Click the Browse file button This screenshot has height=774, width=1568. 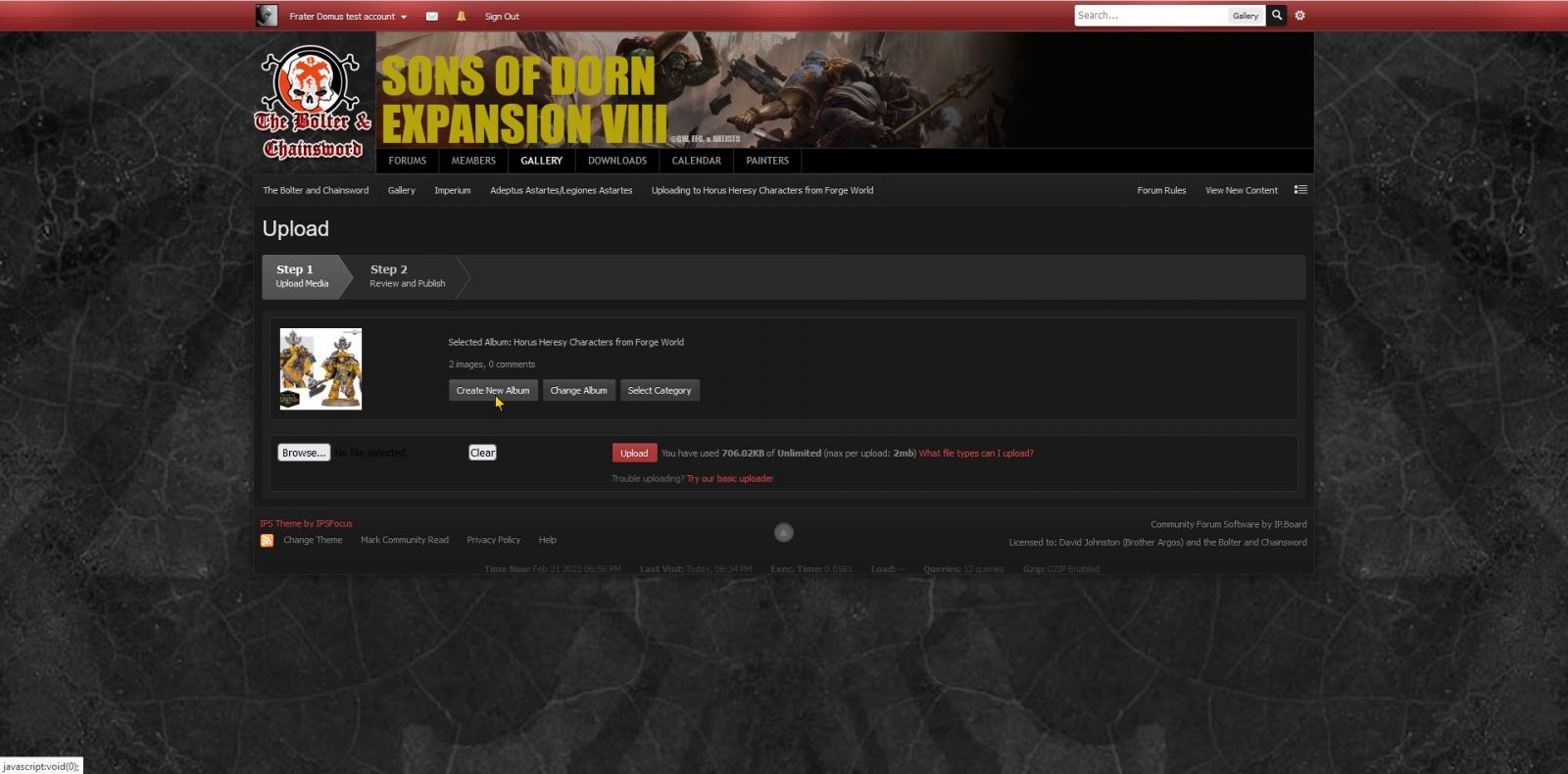point(304,453)
